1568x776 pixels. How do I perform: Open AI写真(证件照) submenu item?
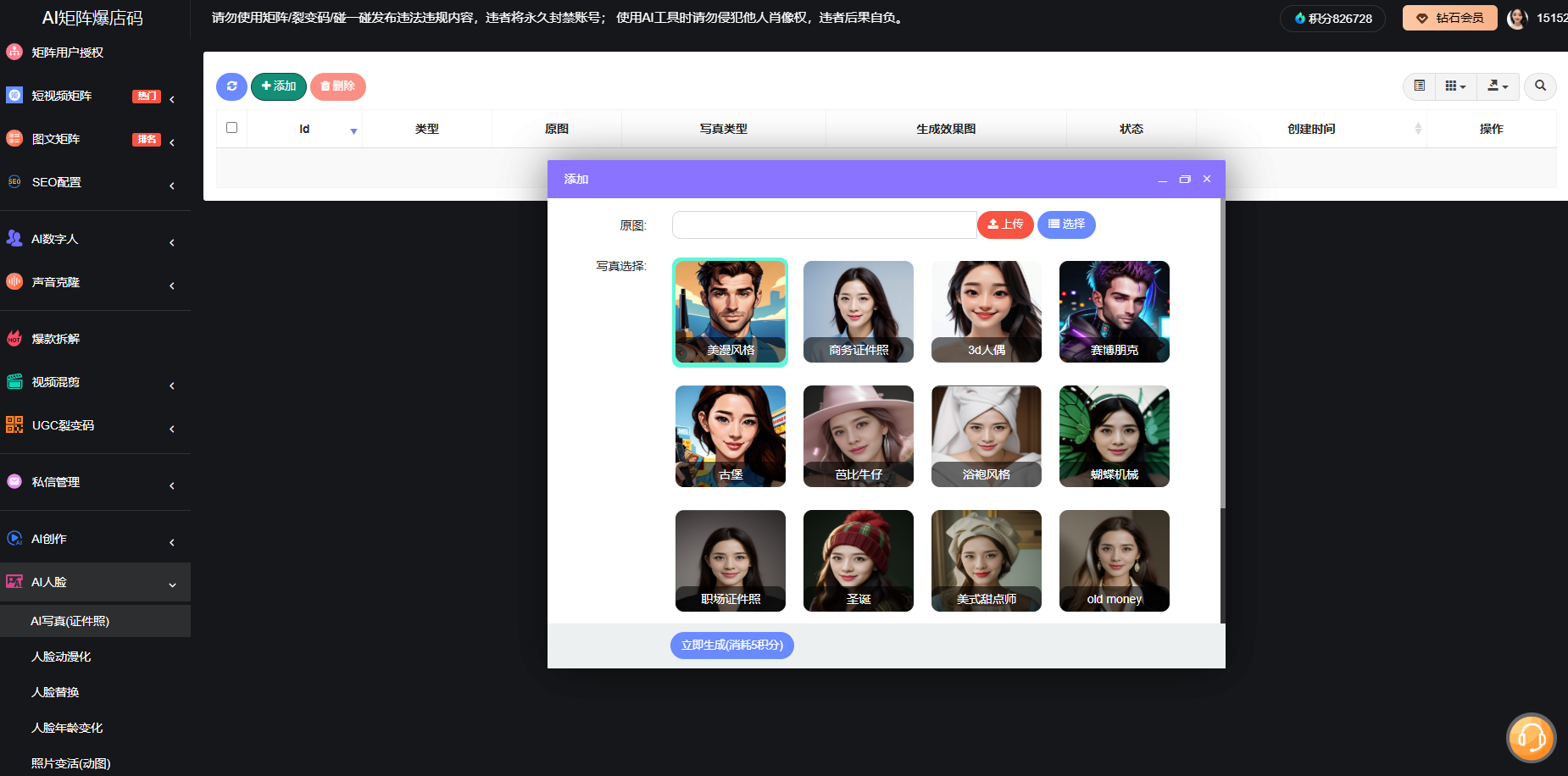tap(95, 621)
